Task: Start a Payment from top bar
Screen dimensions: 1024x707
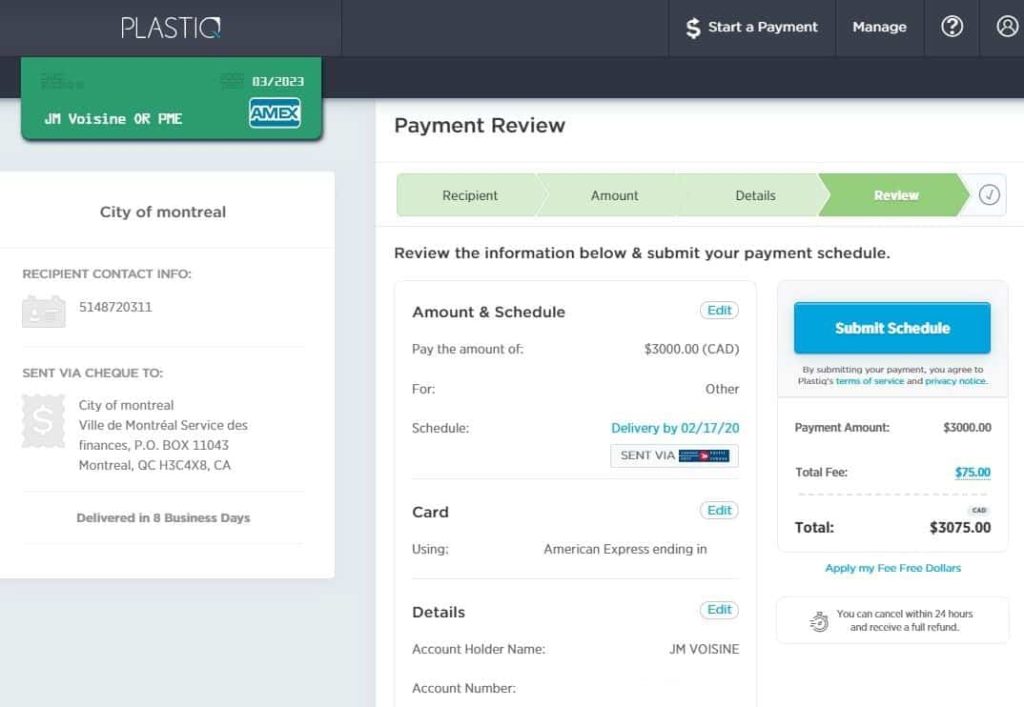Action: pyautogui.click(x=752, y=27)
